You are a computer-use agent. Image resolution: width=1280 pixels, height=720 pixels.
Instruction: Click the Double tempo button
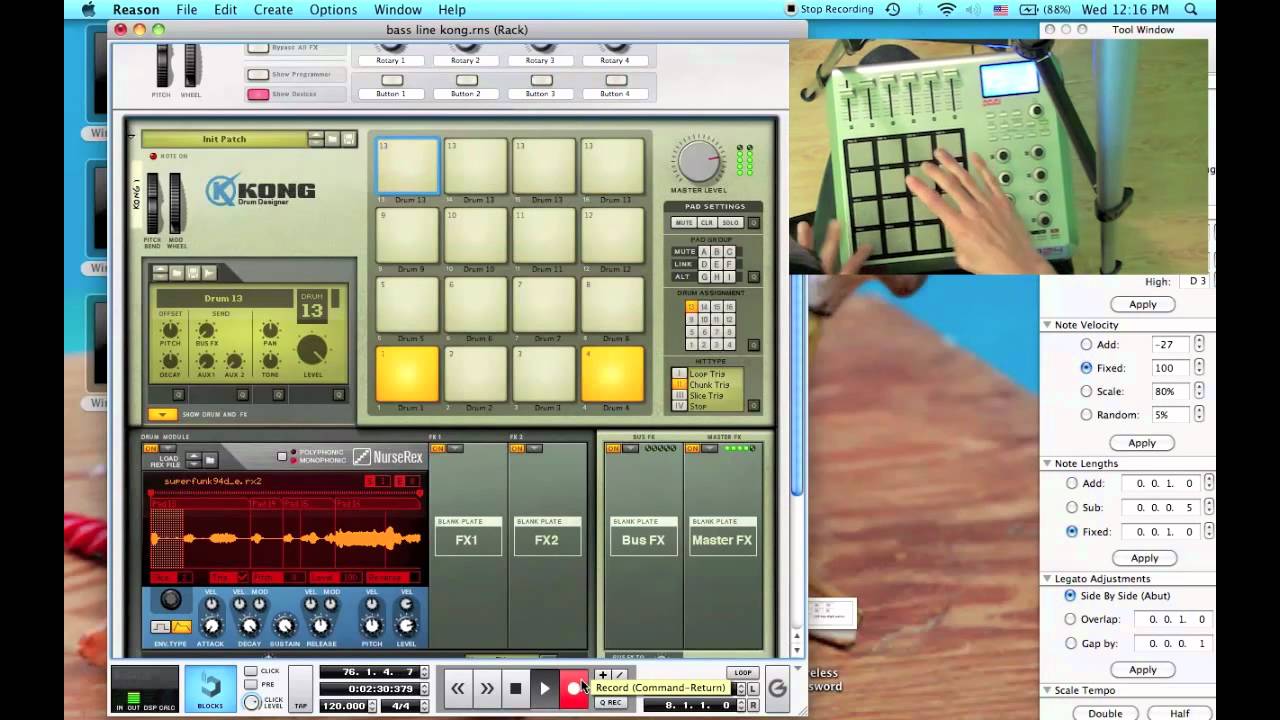pos(1105,714)
